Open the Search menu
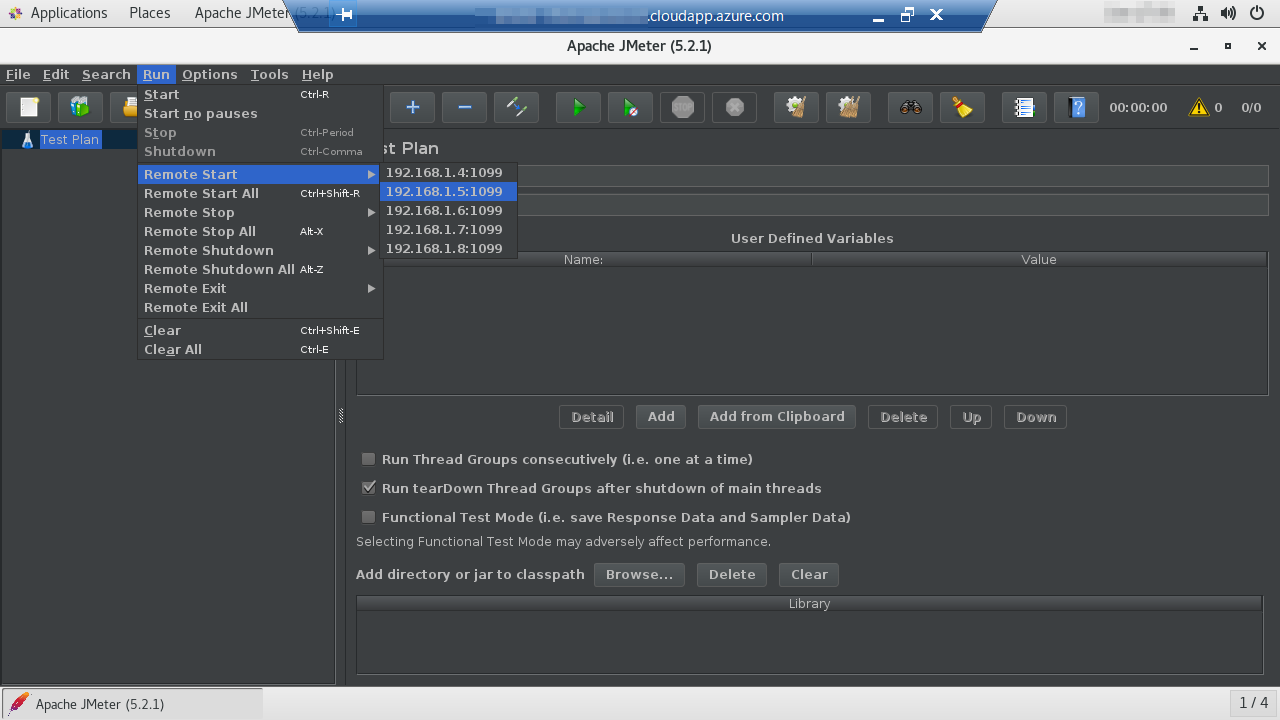 pyautogui.click(x=106, y=74)
